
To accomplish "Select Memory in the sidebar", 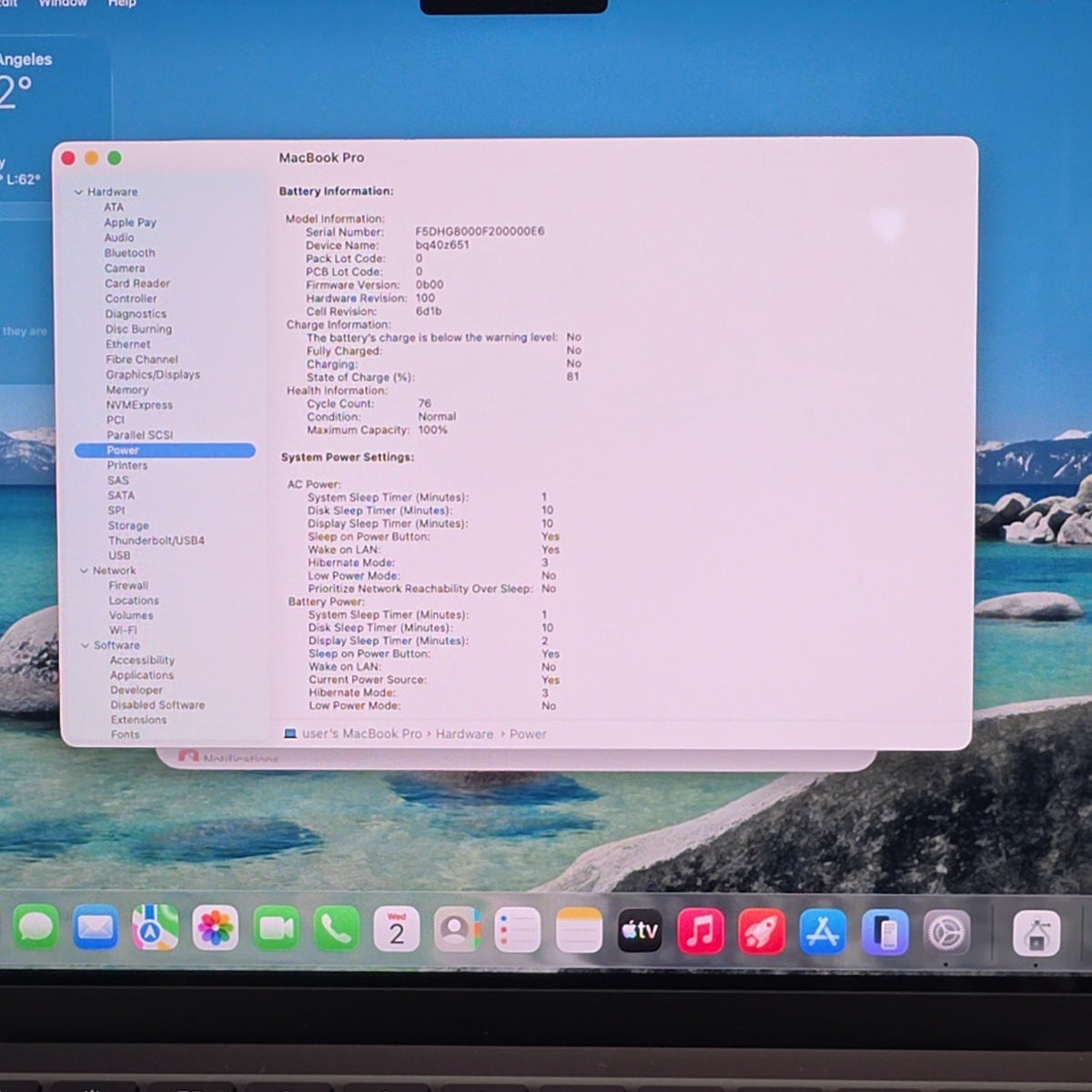I will (127, 389).
